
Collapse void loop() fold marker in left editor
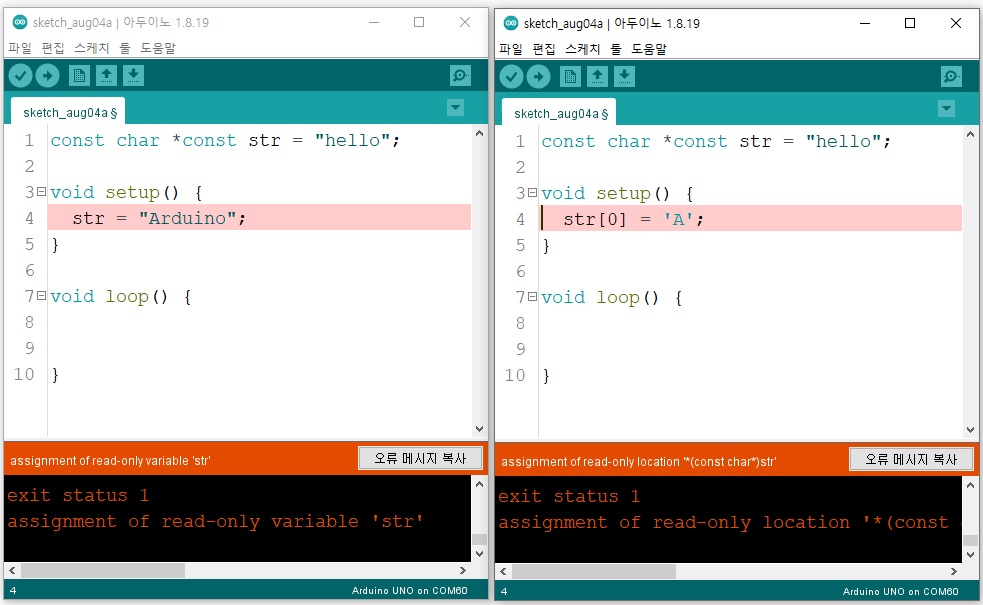click(41, 296)
